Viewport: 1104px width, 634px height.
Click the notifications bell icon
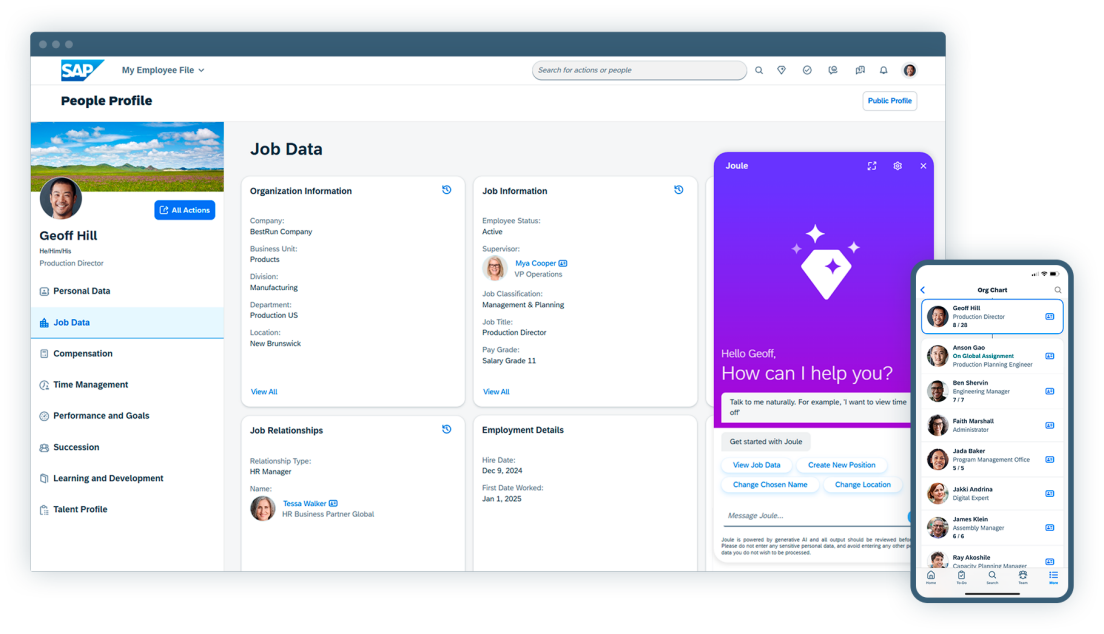tap(883, 70)
